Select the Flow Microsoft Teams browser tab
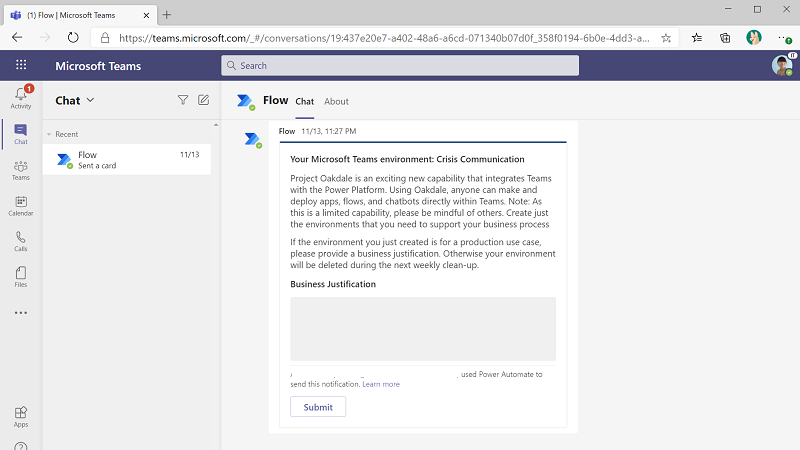The height and width of the screenshot is (450, 800). [x=81, y=15]
